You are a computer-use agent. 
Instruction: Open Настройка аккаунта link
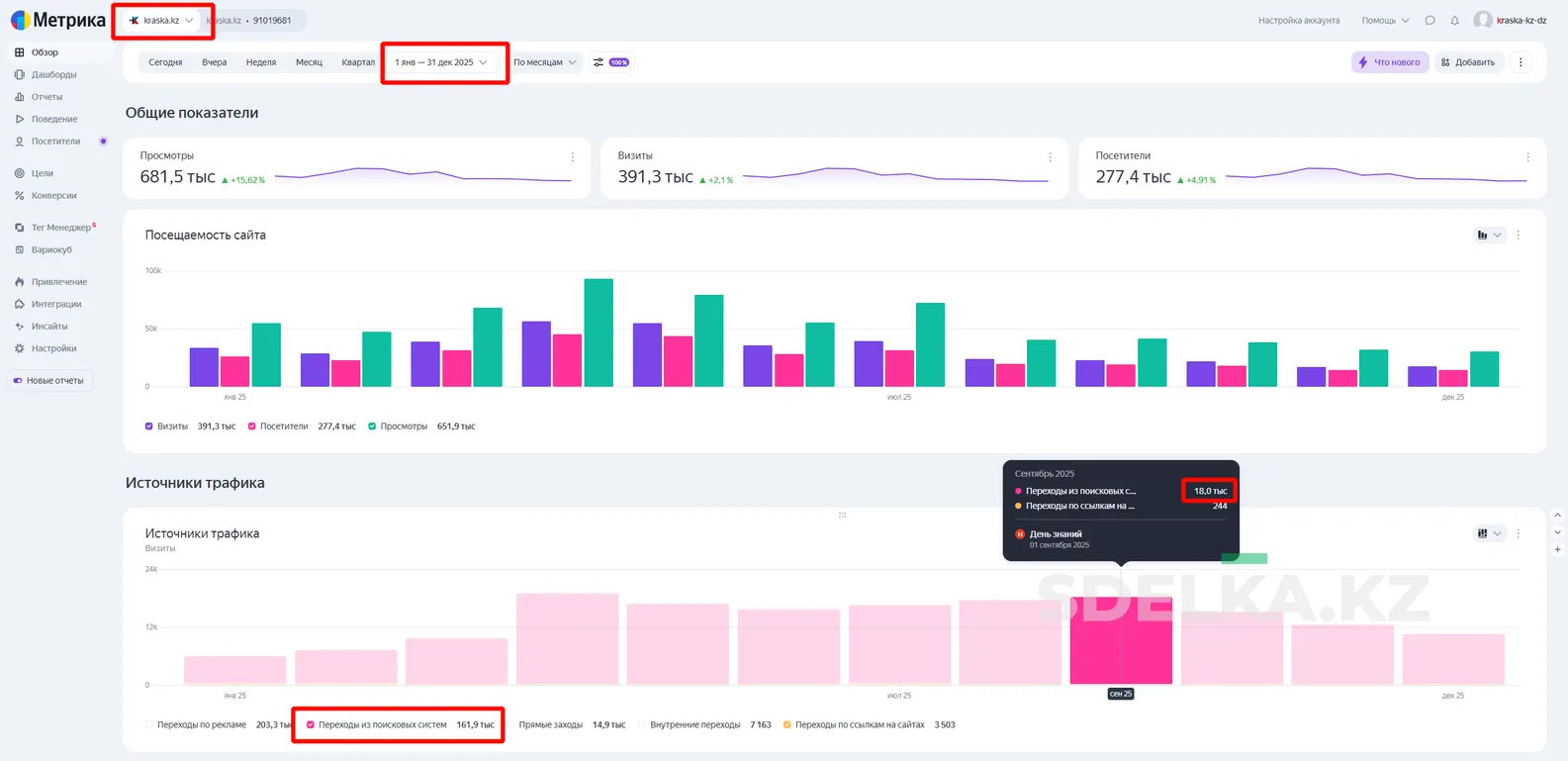click(x=1298, y=21)
